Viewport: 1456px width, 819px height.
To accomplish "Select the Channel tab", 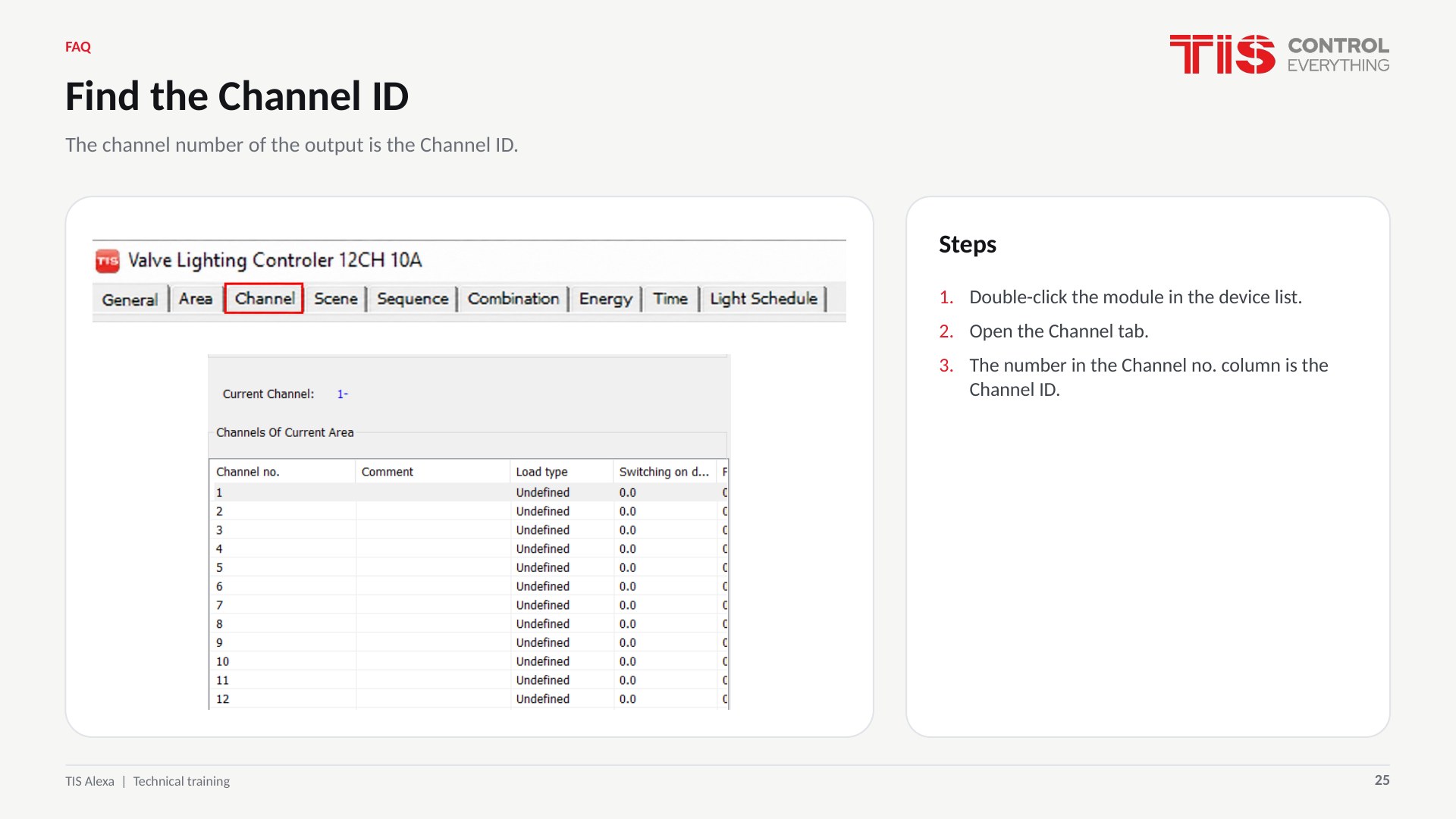I will click(x=264, y=298).
